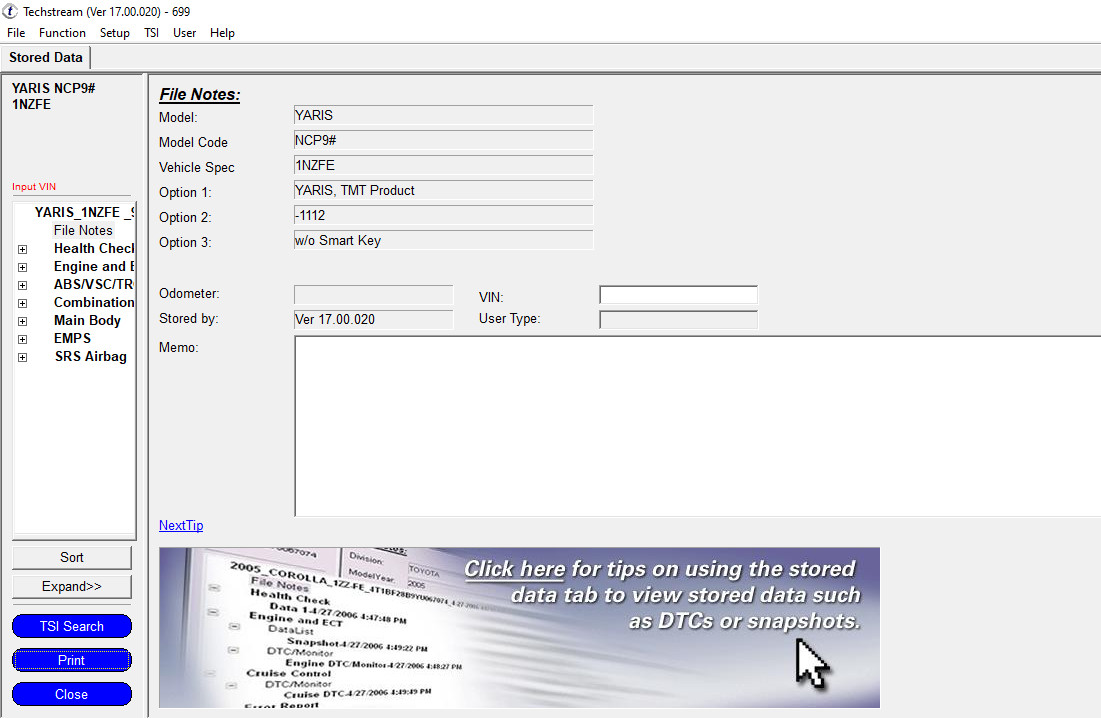
Task: Click into the Memo text area
Action: coord(697,426)
